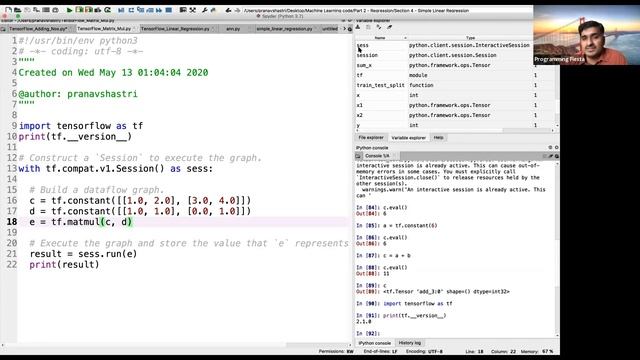The image size is (640, 360).
Task: Click the sort arrow on the Name column
Action: tap(405, 38)
